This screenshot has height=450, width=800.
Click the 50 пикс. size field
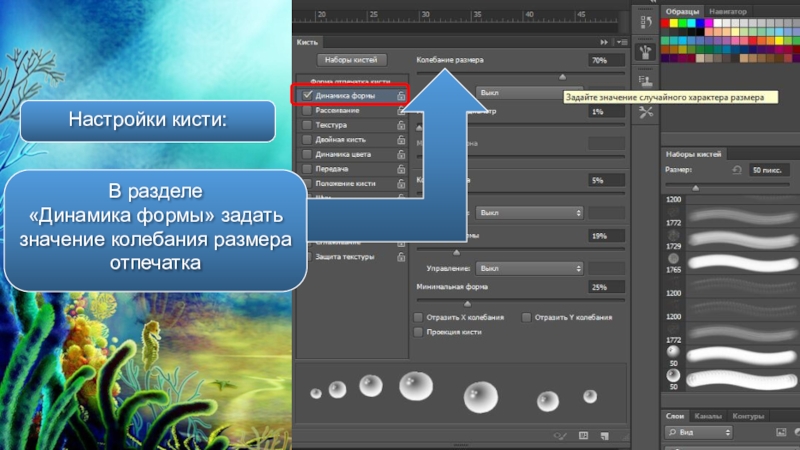pyautogui.click(x=769, y=170)
